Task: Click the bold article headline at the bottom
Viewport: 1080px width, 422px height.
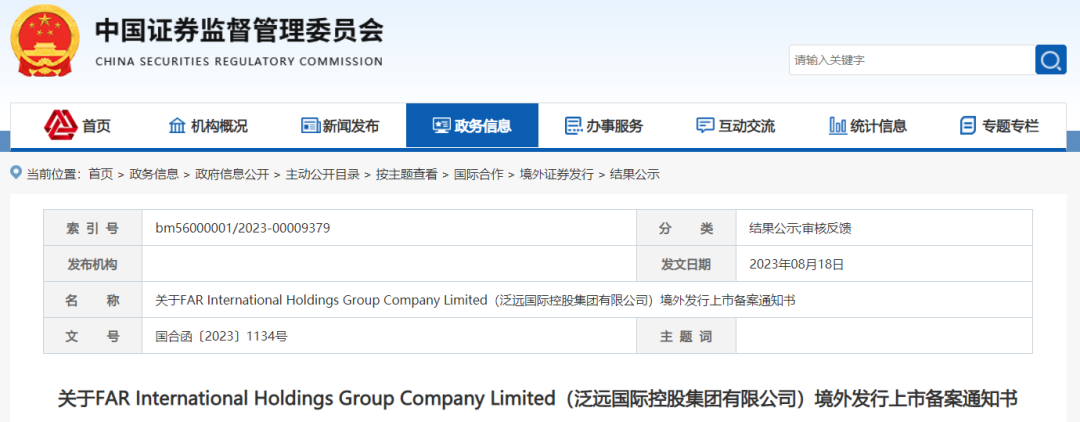Action: (x=538, y=399)
